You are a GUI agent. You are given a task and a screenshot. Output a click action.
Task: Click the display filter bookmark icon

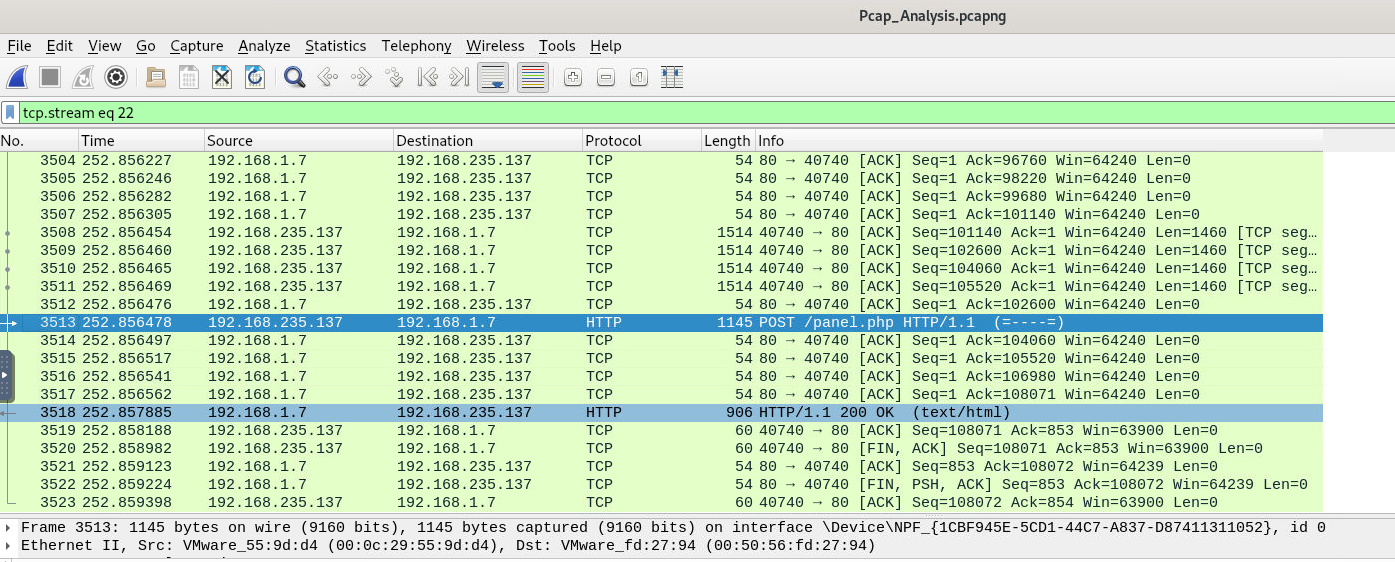10,113
